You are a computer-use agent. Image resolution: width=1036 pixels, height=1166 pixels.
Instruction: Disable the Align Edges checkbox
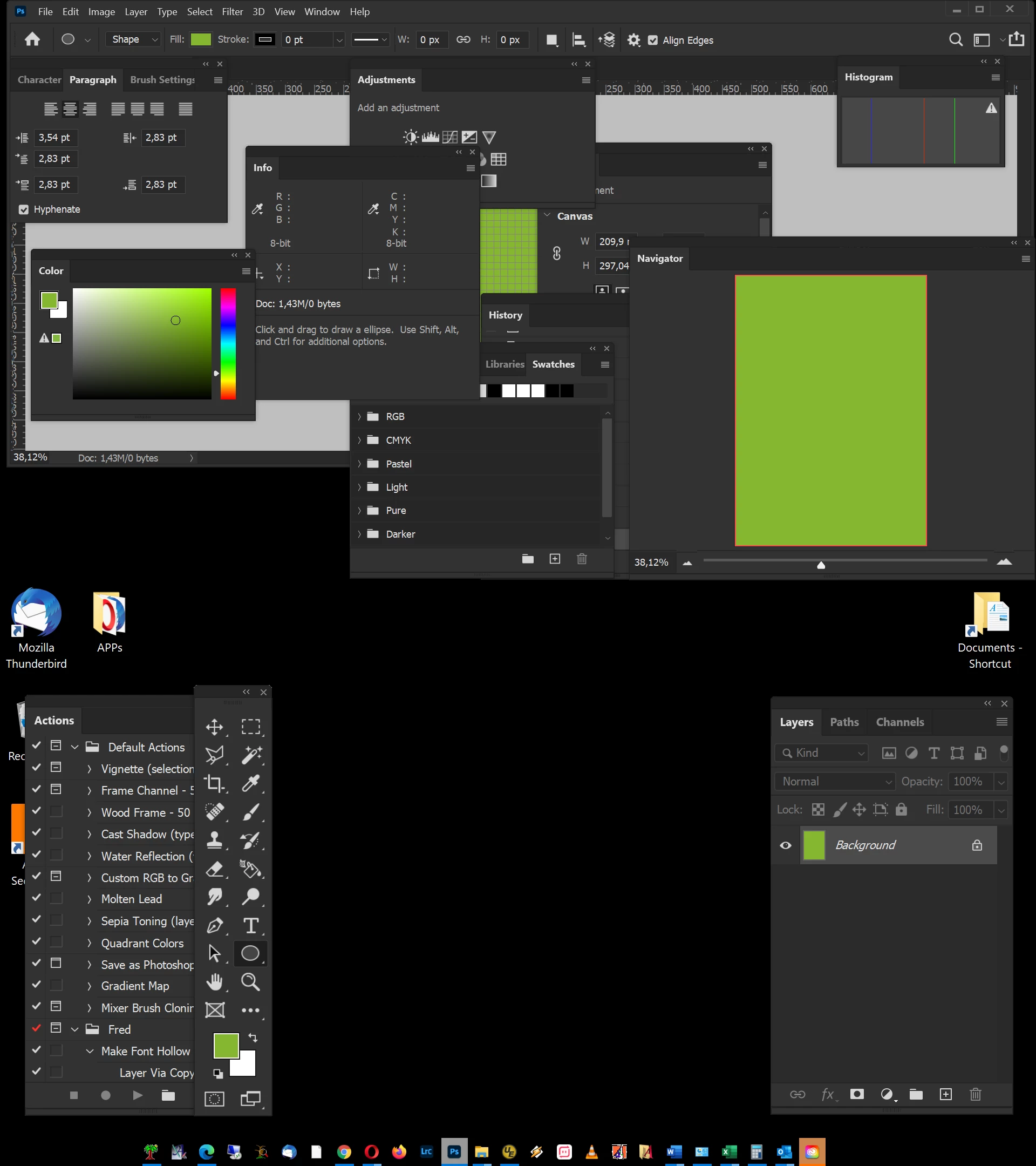653,40
